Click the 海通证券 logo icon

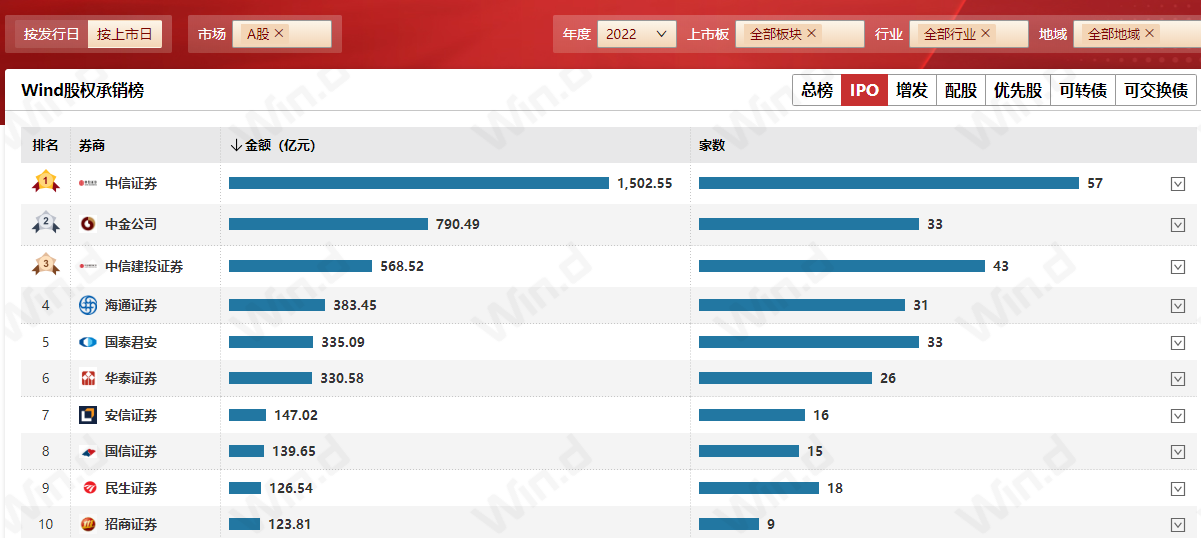88,305
